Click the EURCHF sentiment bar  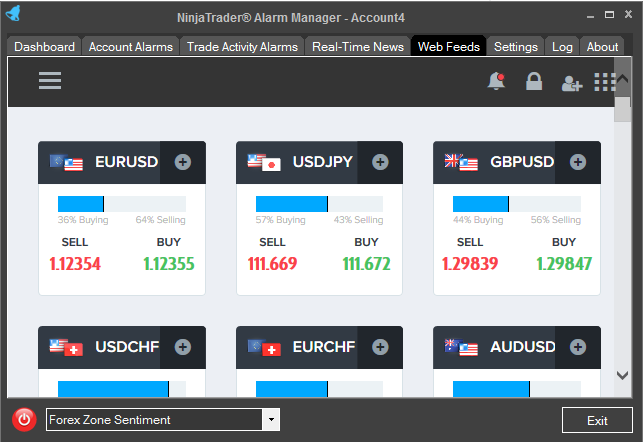[x=320, y=389]
